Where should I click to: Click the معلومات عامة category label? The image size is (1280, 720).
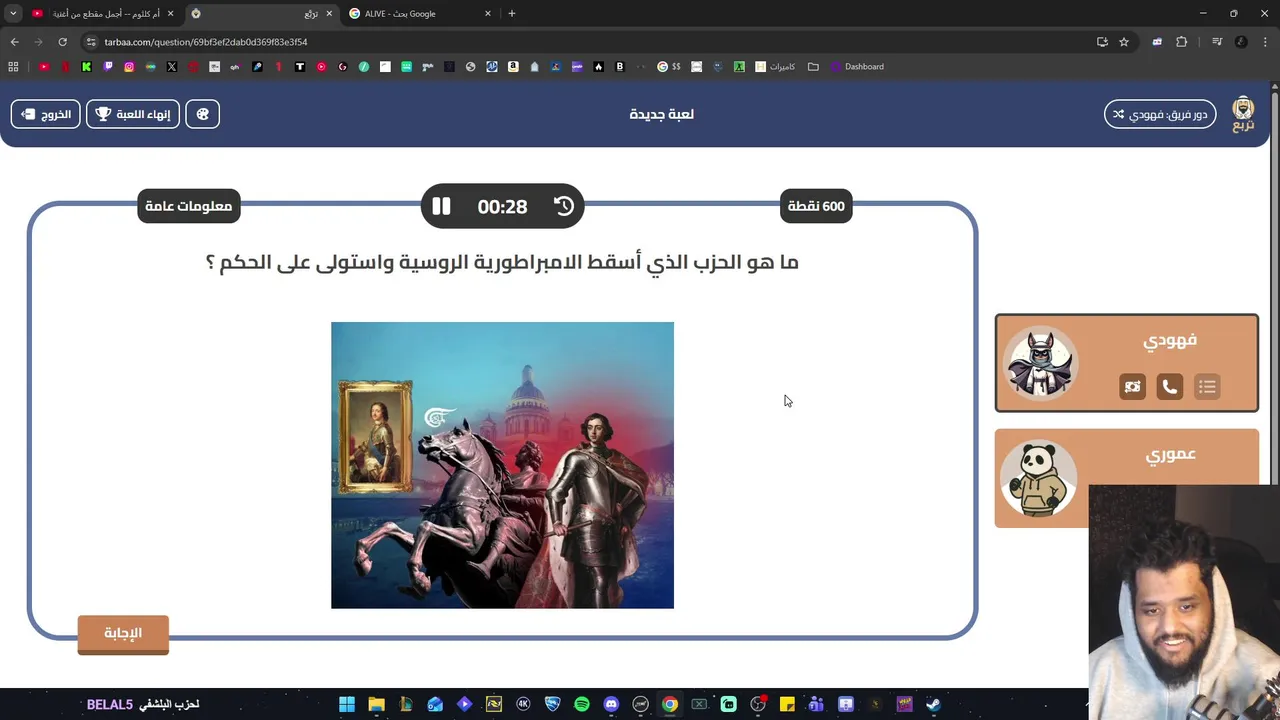[x=189, y=206]
